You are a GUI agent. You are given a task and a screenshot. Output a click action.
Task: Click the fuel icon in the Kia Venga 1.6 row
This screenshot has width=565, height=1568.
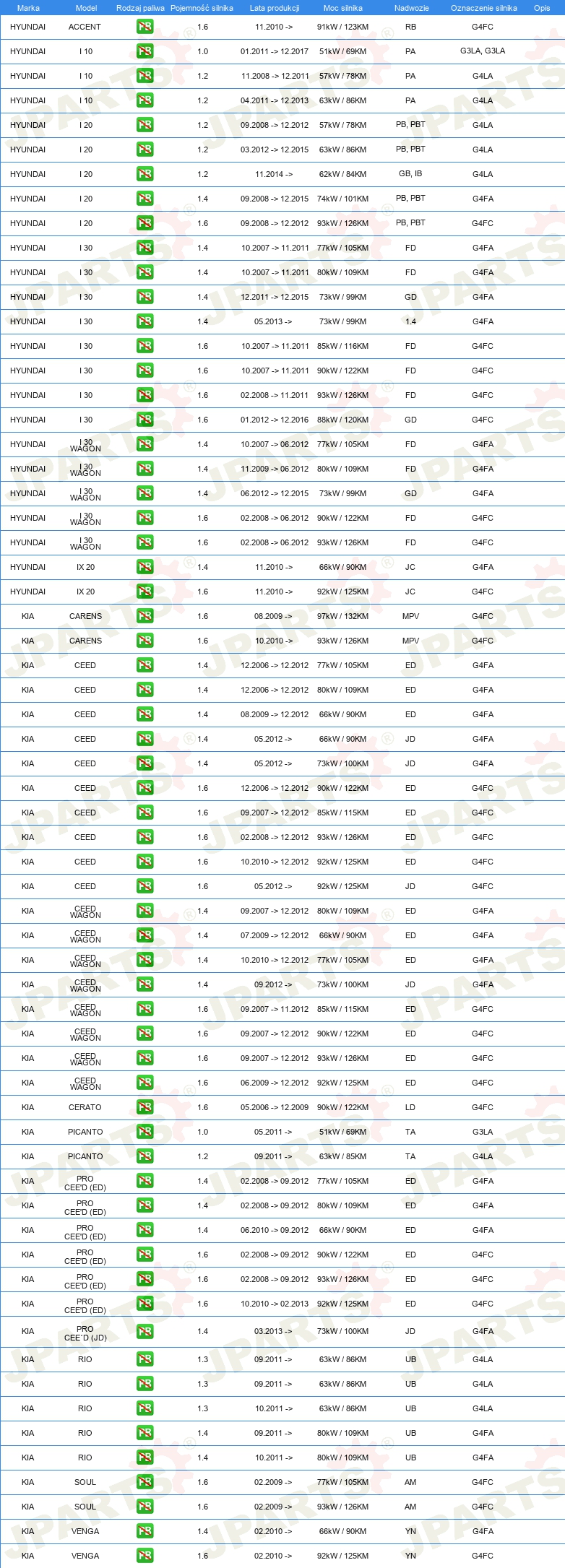(x=145, y=1556)
